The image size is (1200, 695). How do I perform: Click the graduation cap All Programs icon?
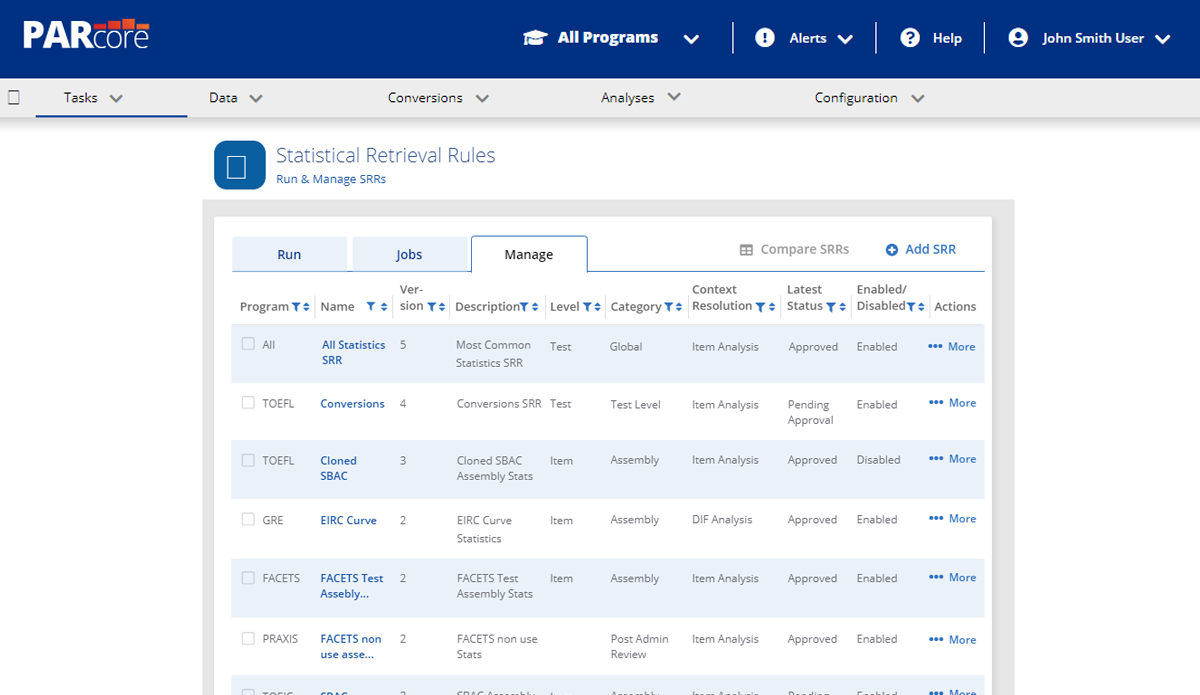click(535, 38)
